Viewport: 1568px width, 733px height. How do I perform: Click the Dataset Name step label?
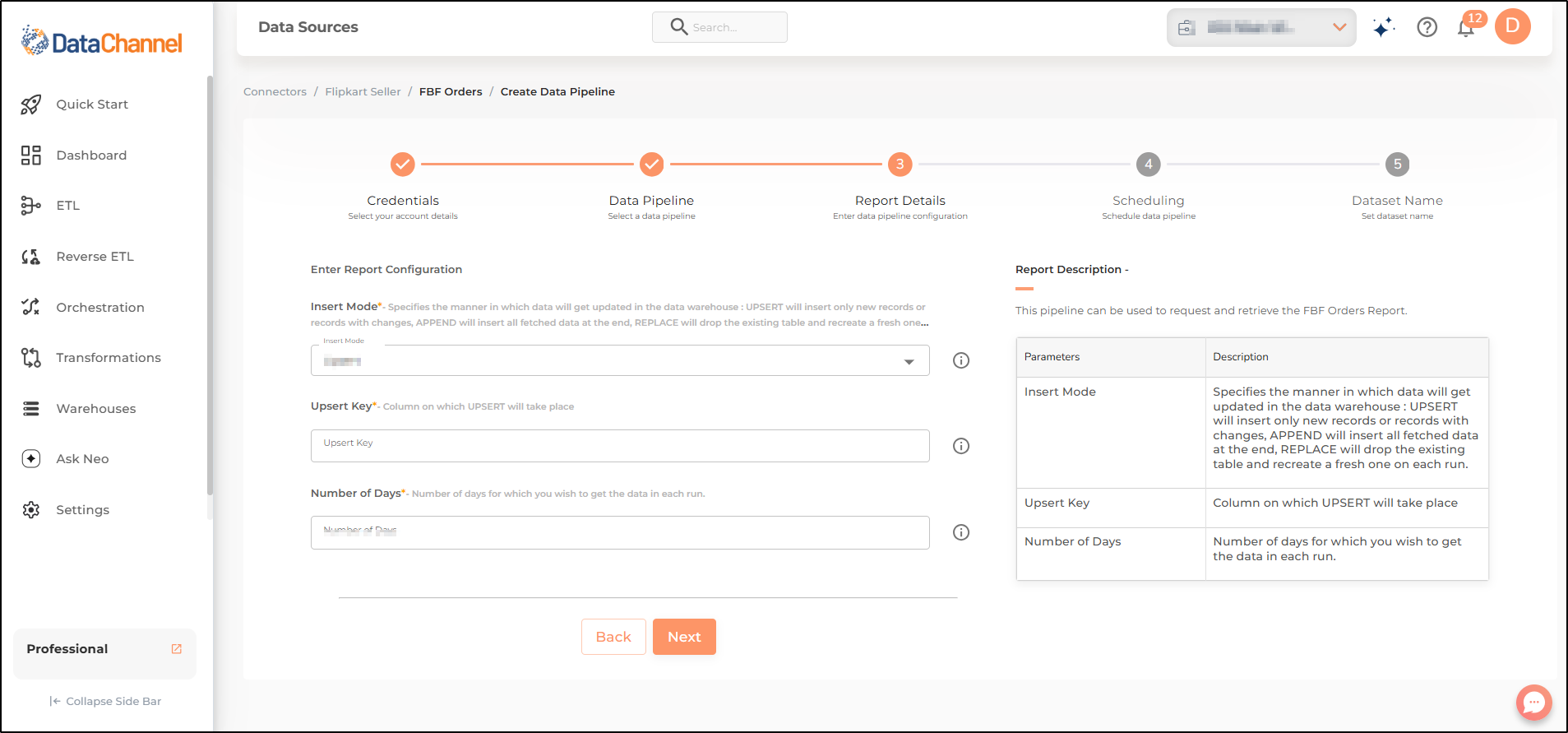point(1398,201)
